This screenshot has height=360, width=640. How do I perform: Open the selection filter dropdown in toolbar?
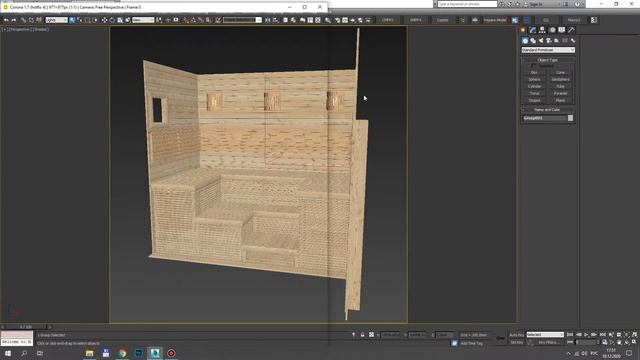[x=56, y=20]
